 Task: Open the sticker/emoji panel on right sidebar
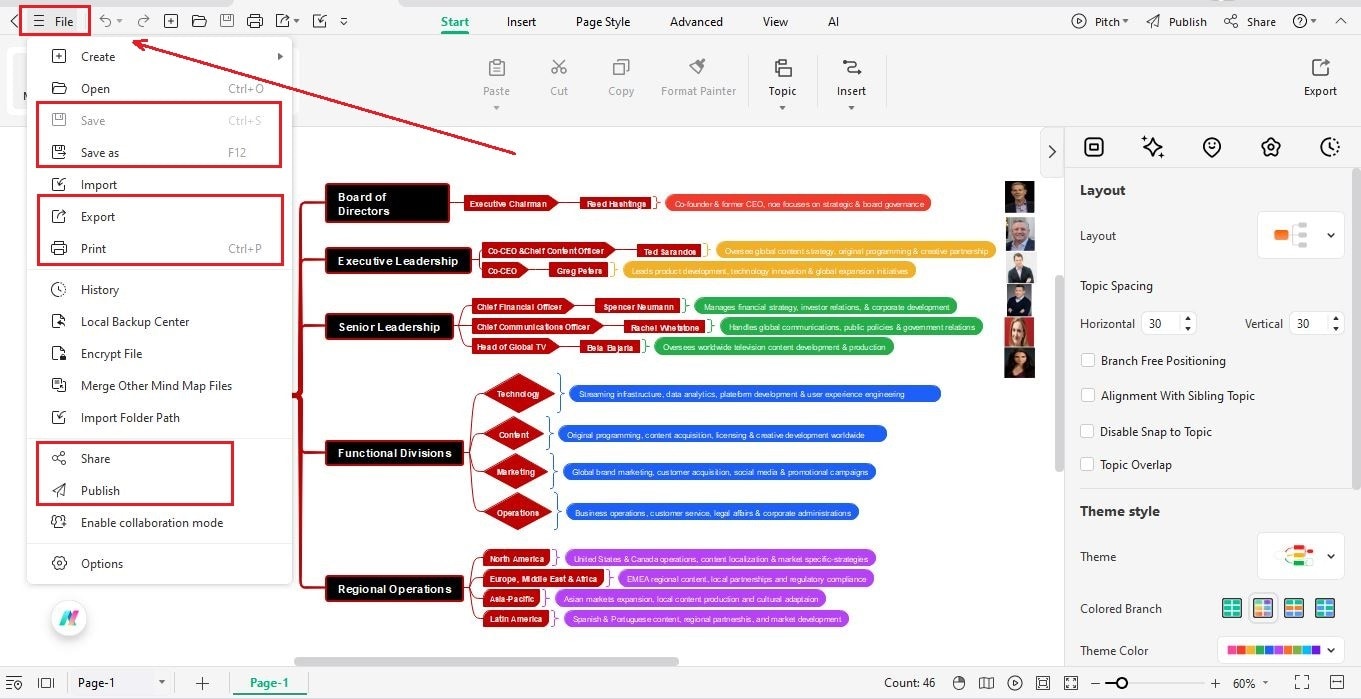click(1212, 147)
